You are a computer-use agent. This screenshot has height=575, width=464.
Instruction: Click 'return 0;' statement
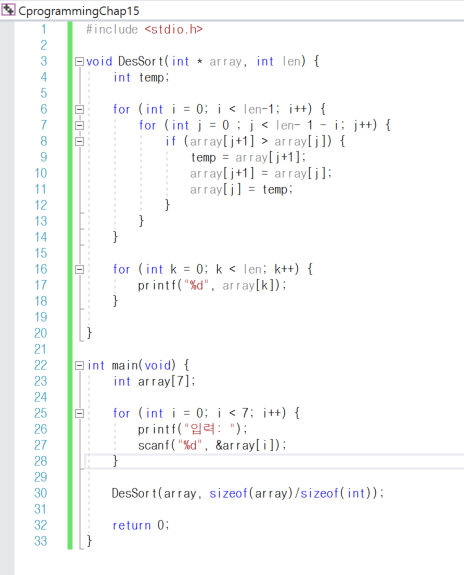click(x=141, y=525)
